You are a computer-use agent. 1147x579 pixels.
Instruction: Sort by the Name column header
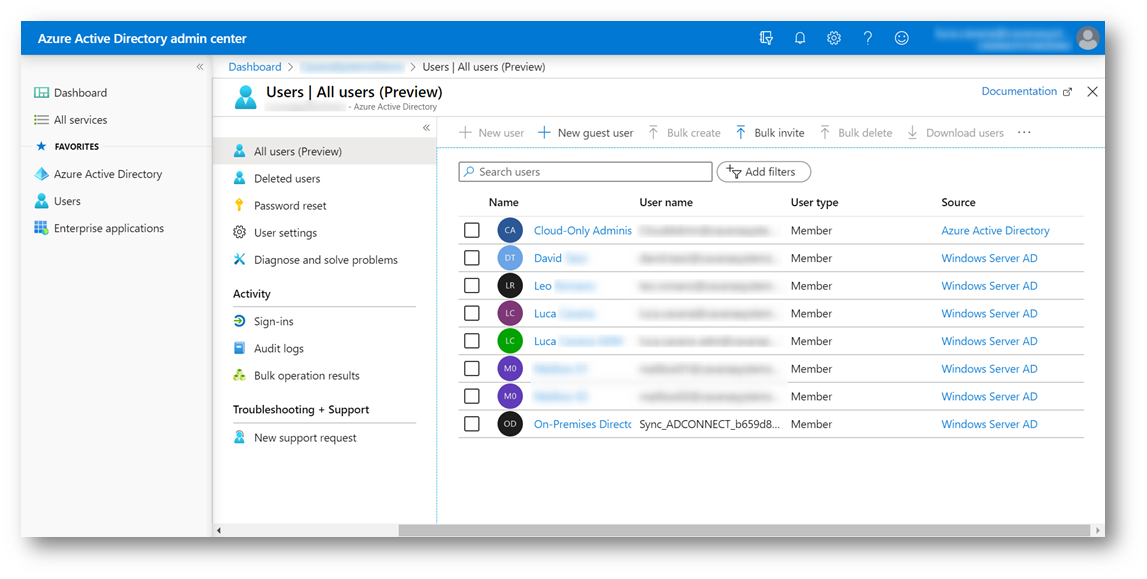pos(503,203)
